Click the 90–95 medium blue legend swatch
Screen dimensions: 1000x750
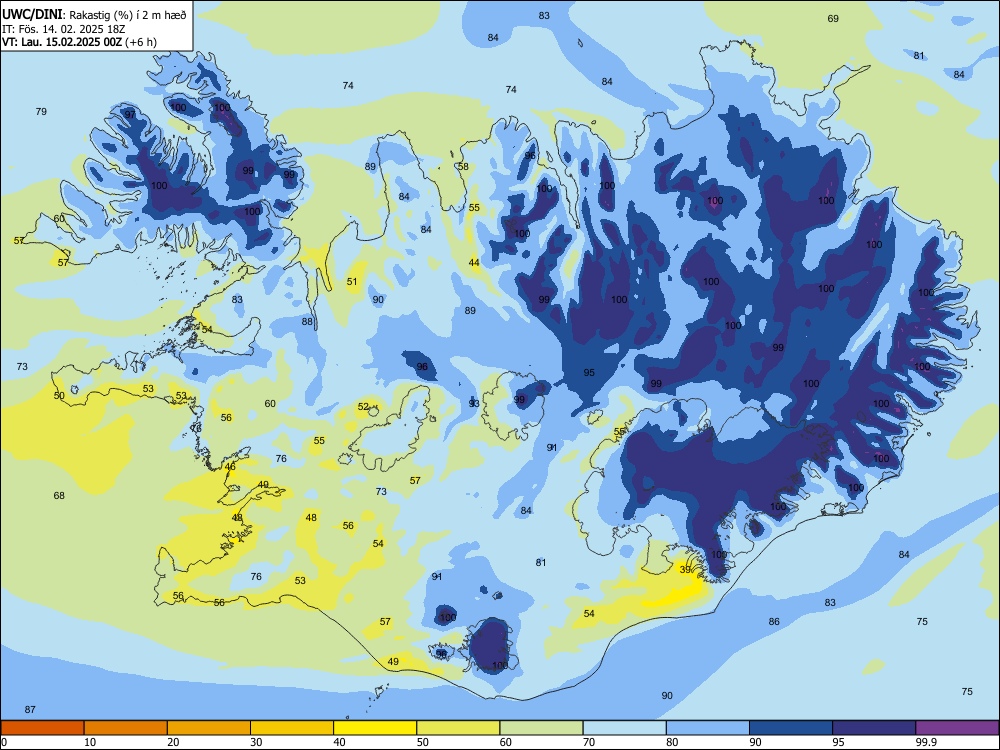pyautogui.click(x=791, y=728)
